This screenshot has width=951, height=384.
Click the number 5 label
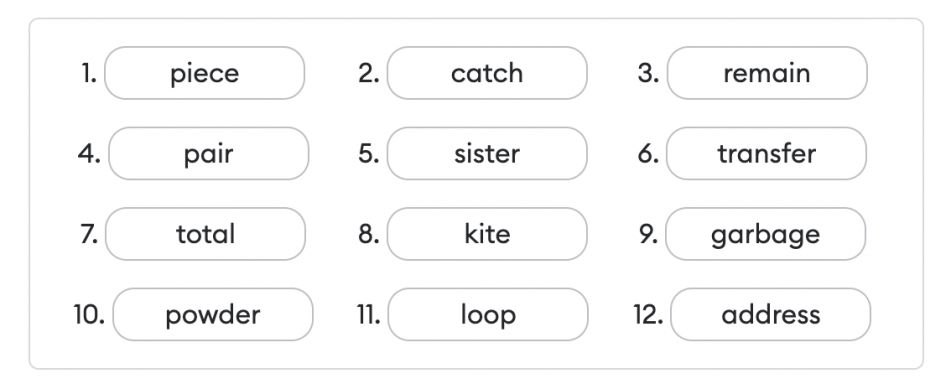coord(369,154)
